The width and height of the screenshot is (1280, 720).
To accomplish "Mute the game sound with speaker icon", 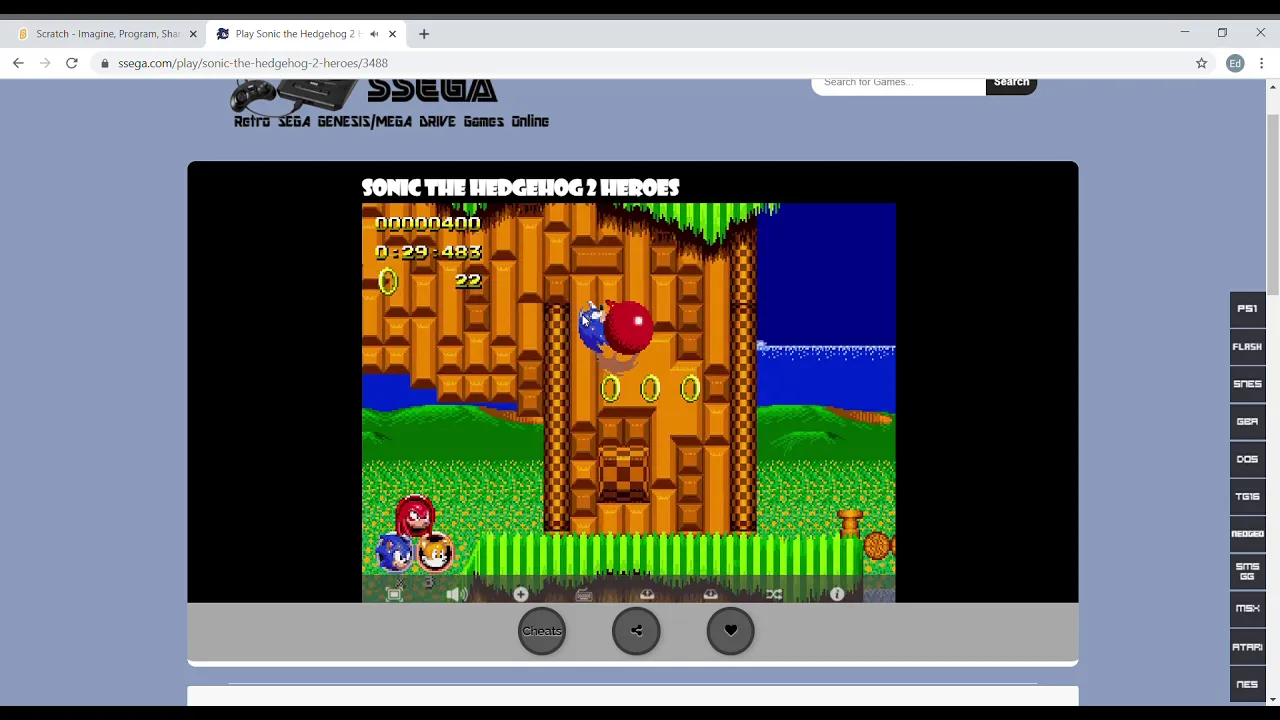I will pyautogui.click(x=457, y=595).
